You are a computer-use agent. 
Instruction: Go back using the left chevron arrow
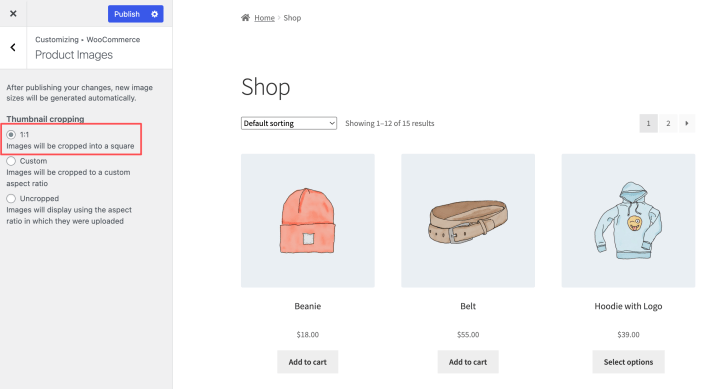(13, 47)
